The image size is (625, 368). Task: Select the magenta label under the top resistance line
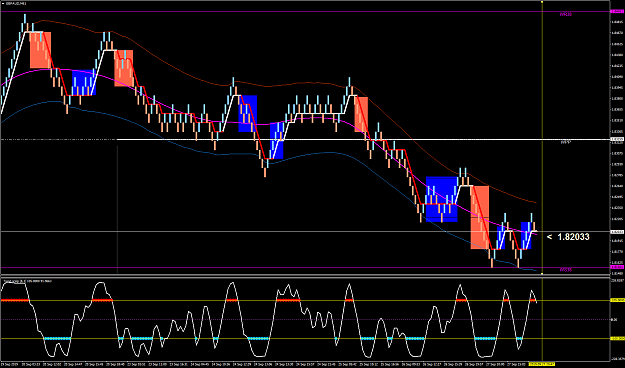[x=566, y=15]
